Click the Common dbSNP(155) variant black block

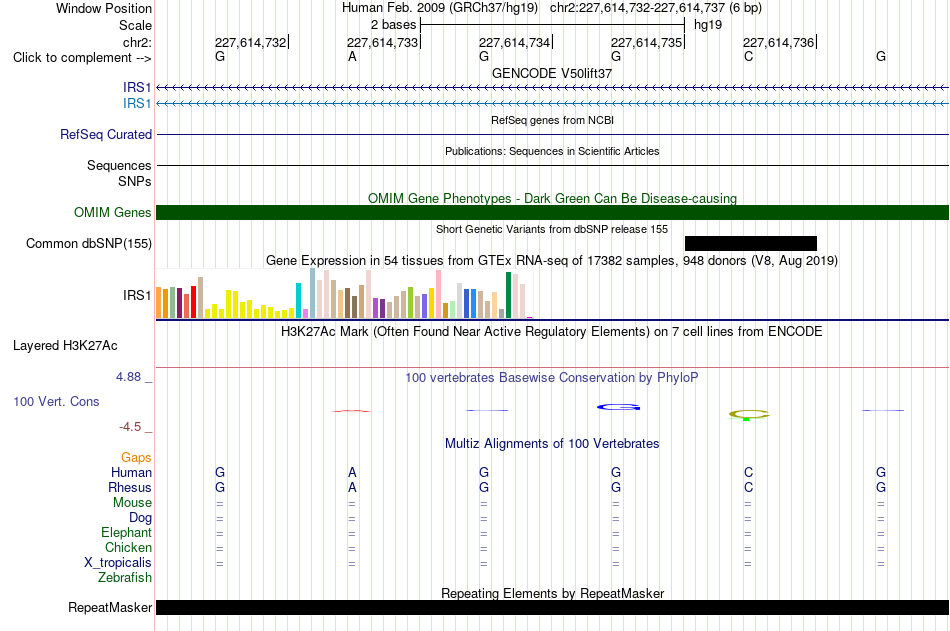751,244
